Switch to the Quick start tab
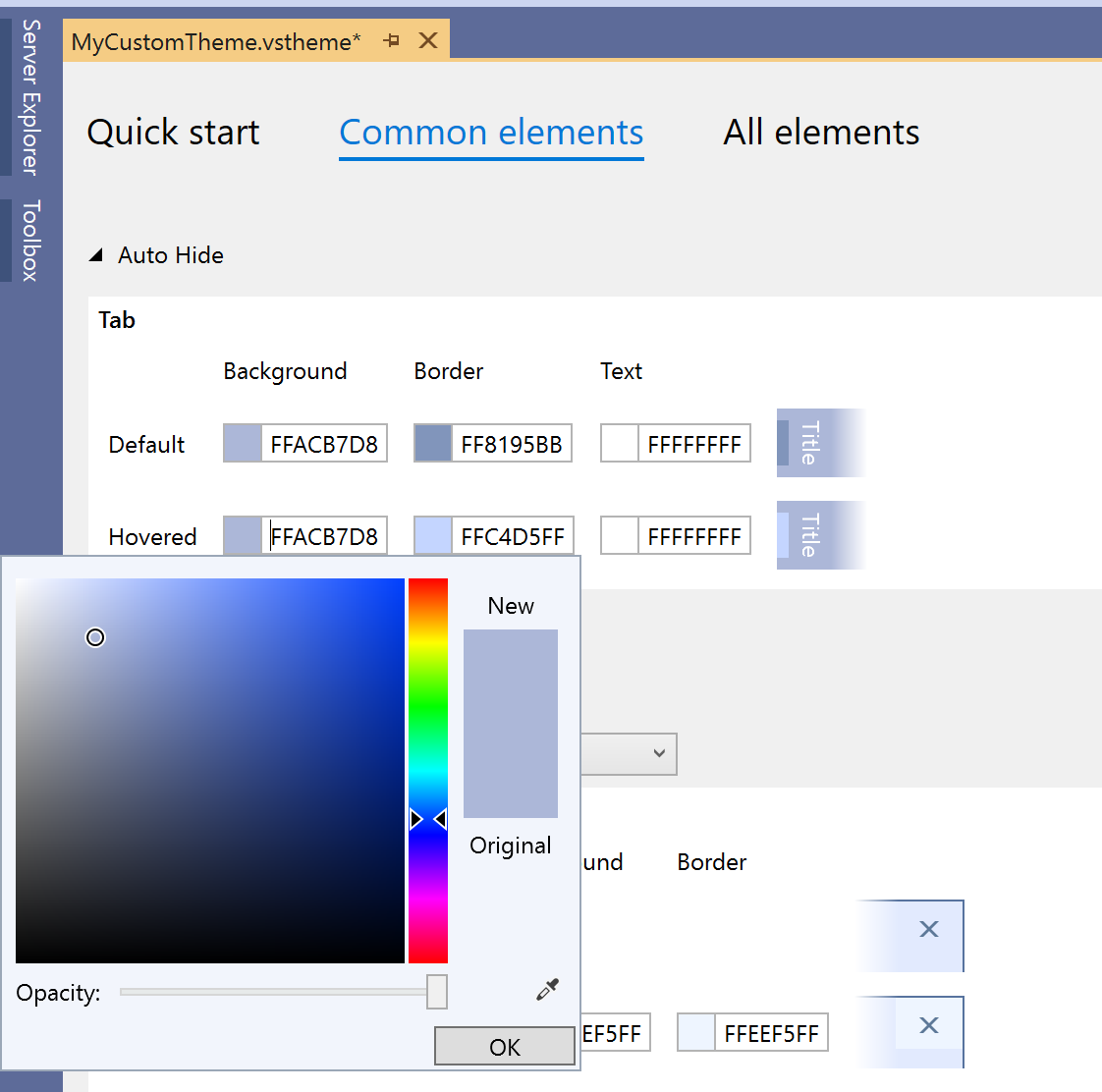This screenshot has height=1092, width=1102. tap(173, 133)
